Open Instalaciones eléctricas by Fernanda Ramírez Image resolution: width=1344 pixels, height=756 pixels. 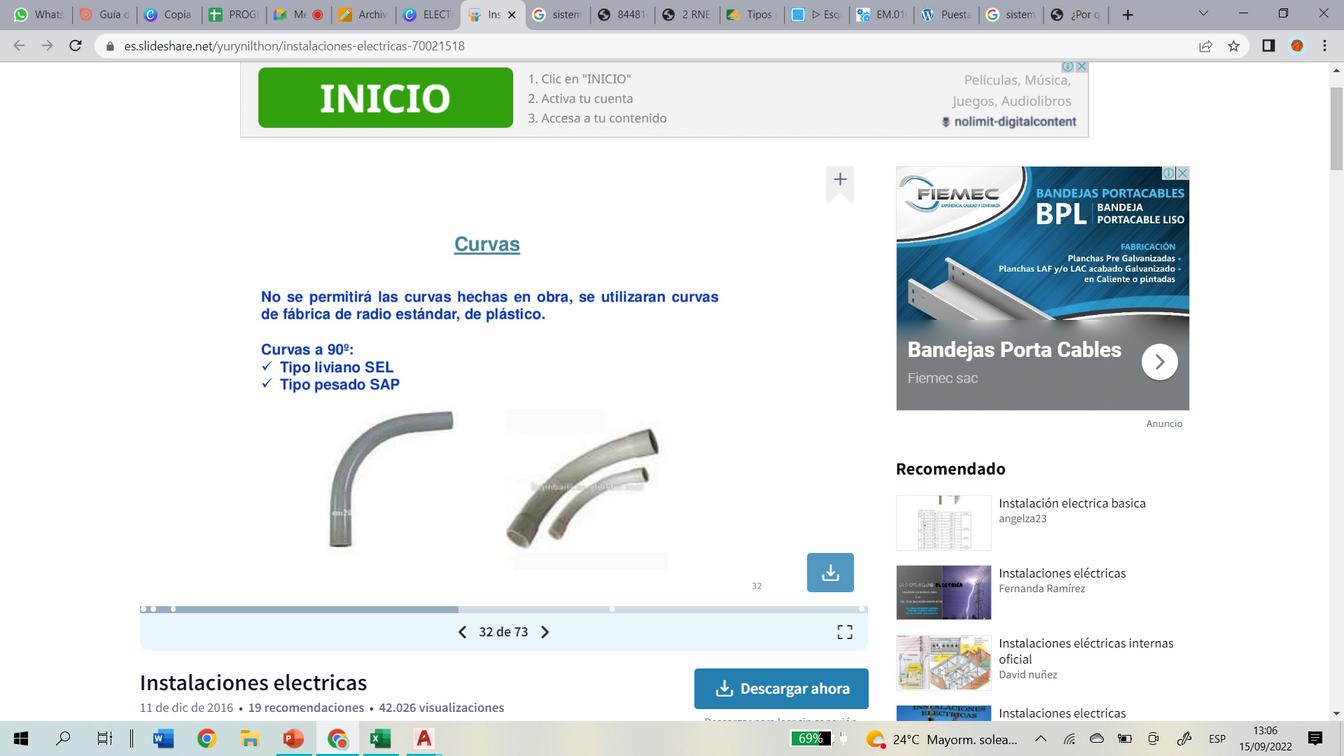pos(1062,573)
